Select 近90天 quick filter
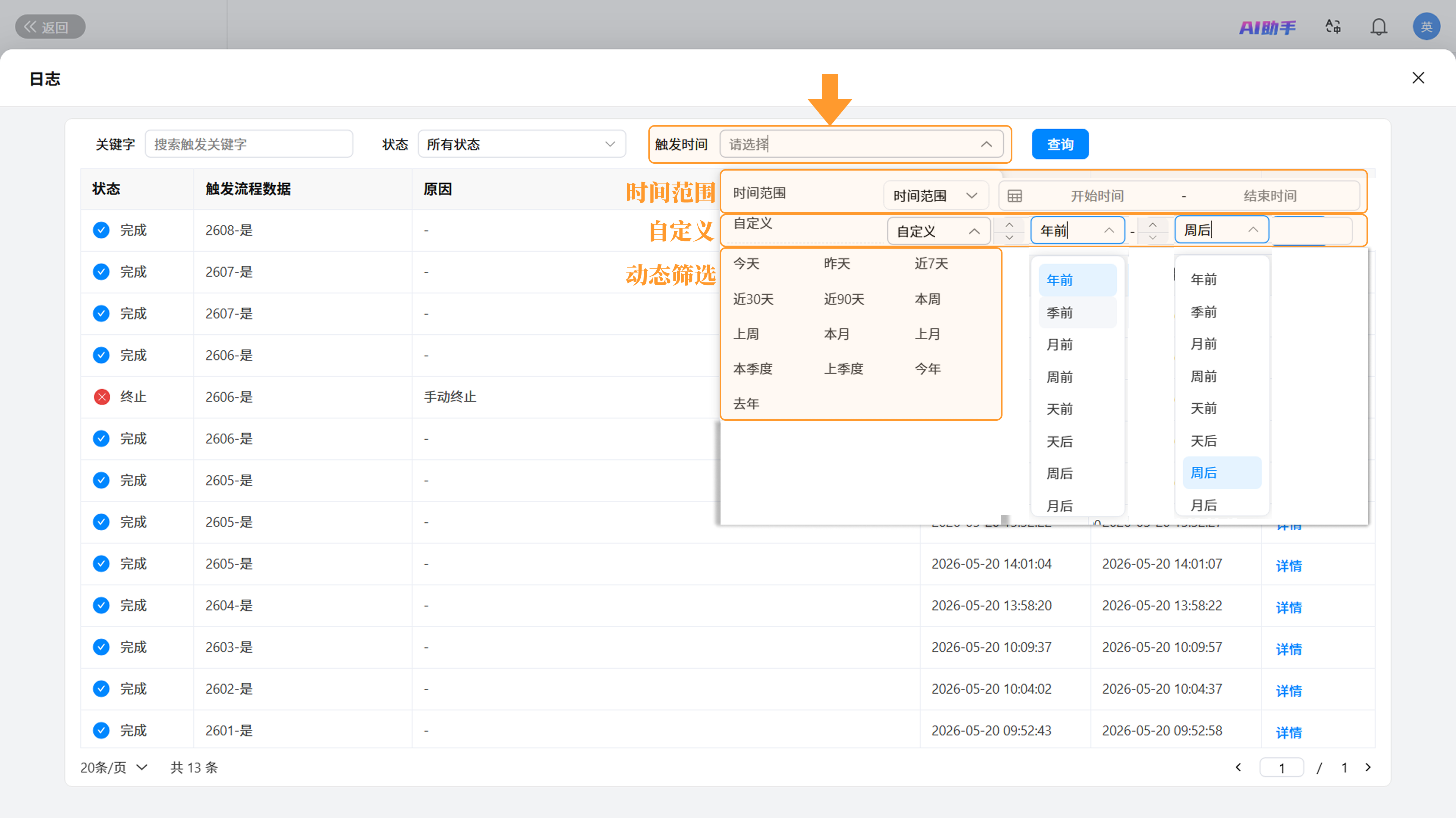The width and height of the screenshot is (1456, 818). (844, 299)
